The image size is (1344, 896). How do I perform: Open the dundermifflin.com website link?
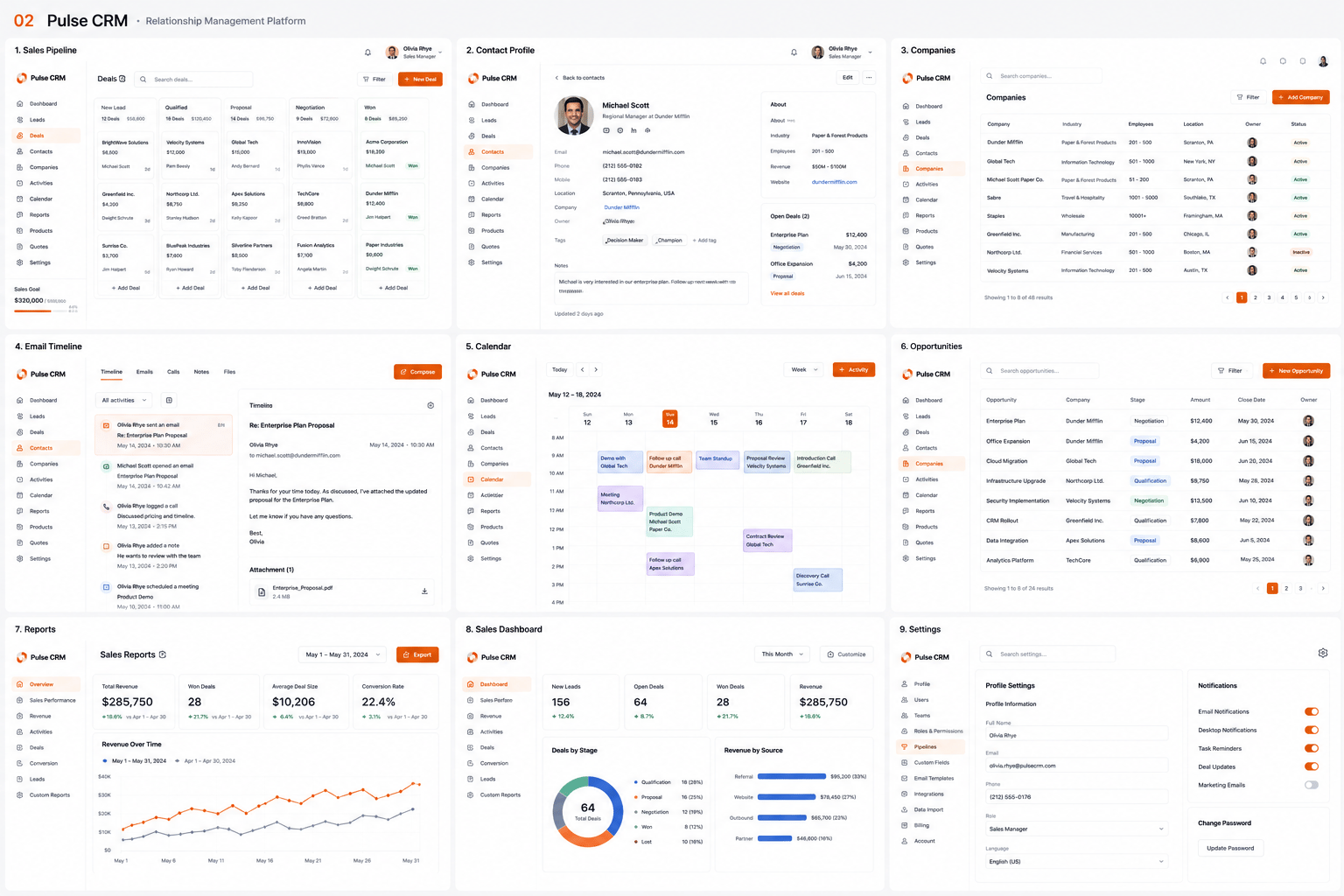[x=834, y=182]
